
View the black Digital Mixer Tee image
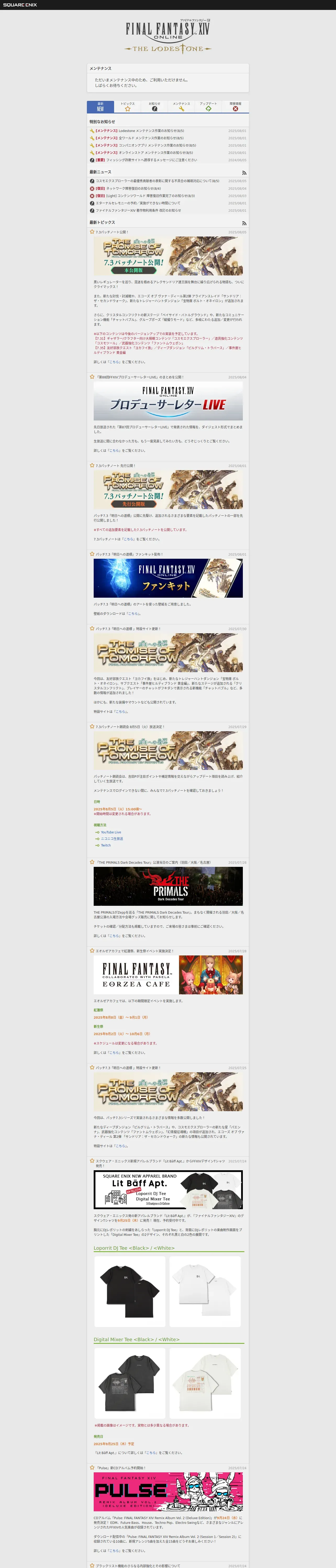[130, 1383]
